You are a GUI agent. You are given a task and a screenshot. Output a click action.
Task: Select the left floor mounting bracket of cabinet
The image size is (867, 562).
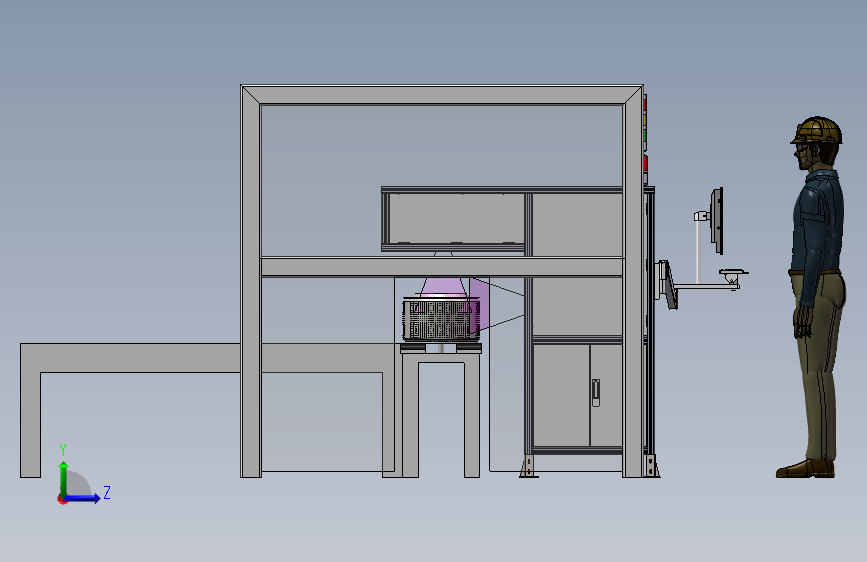pyautogui.click(x=529, y=466)
